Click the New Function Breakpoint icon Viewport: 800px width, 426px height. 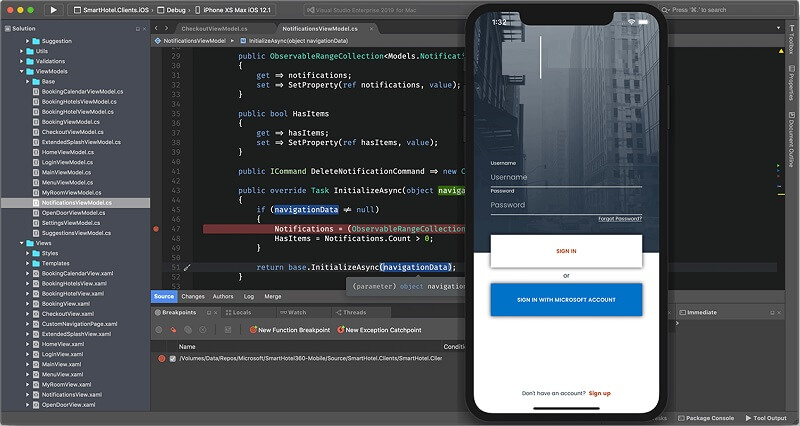[254, 330]
